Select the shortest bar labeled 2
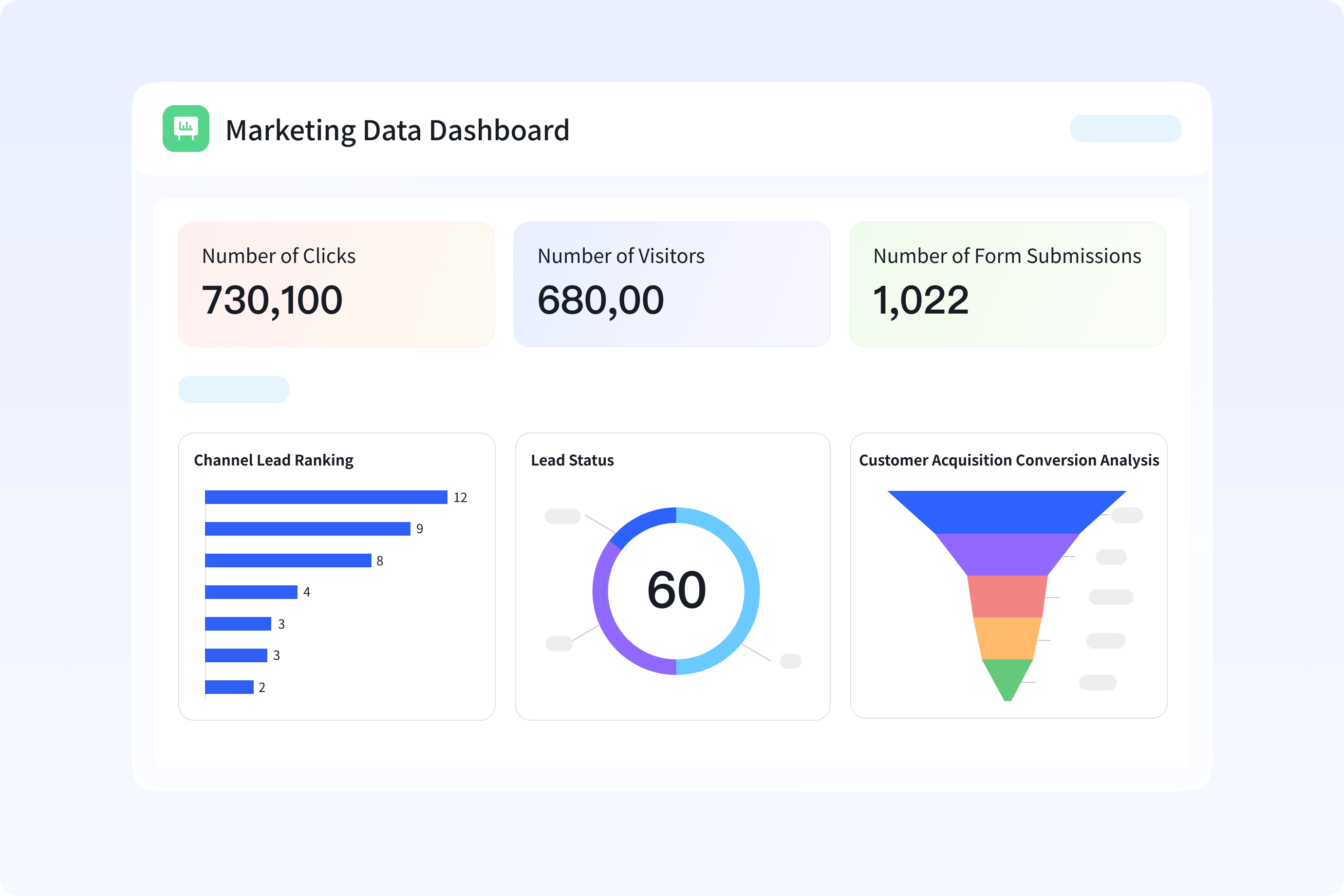 pos(228,687)
